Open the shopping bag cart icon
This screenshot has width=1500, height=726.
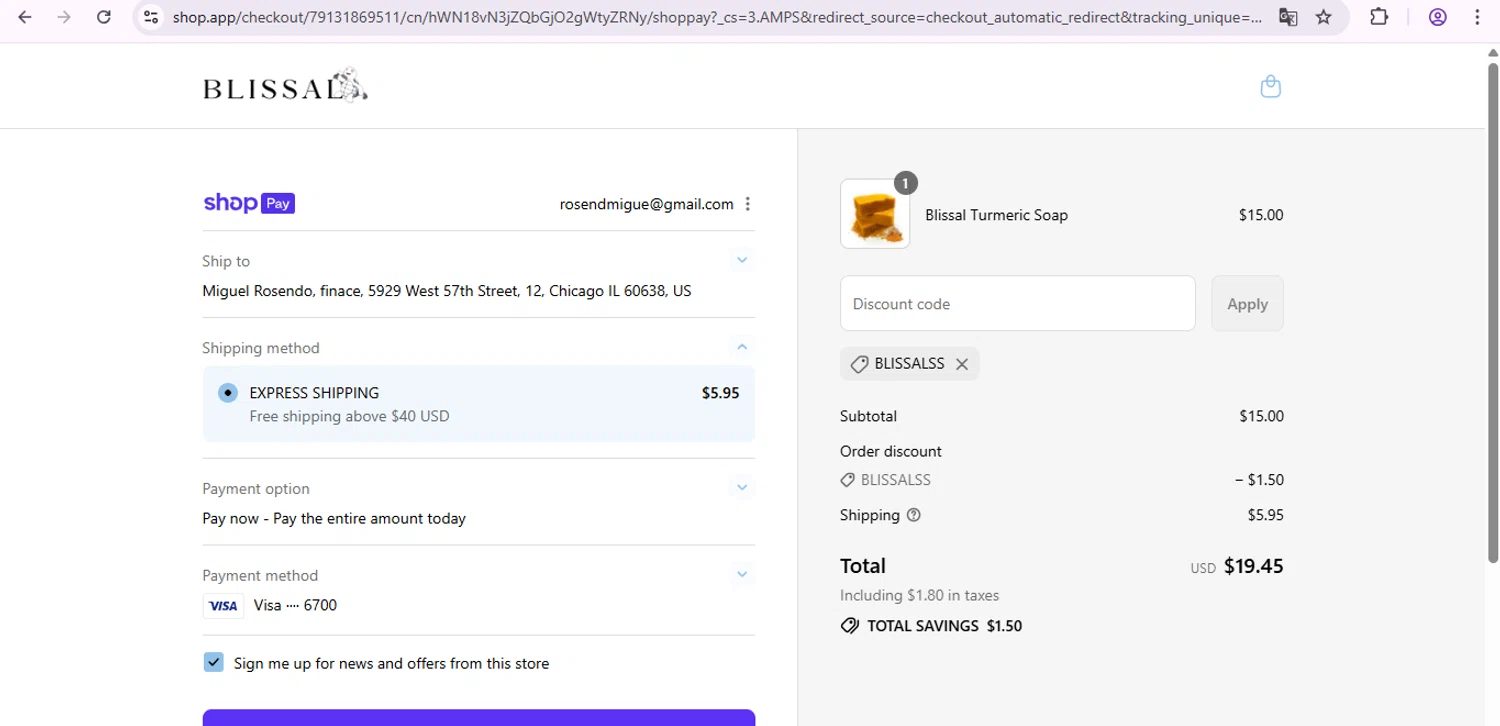pyautogui.click(x=1271, y=87)
